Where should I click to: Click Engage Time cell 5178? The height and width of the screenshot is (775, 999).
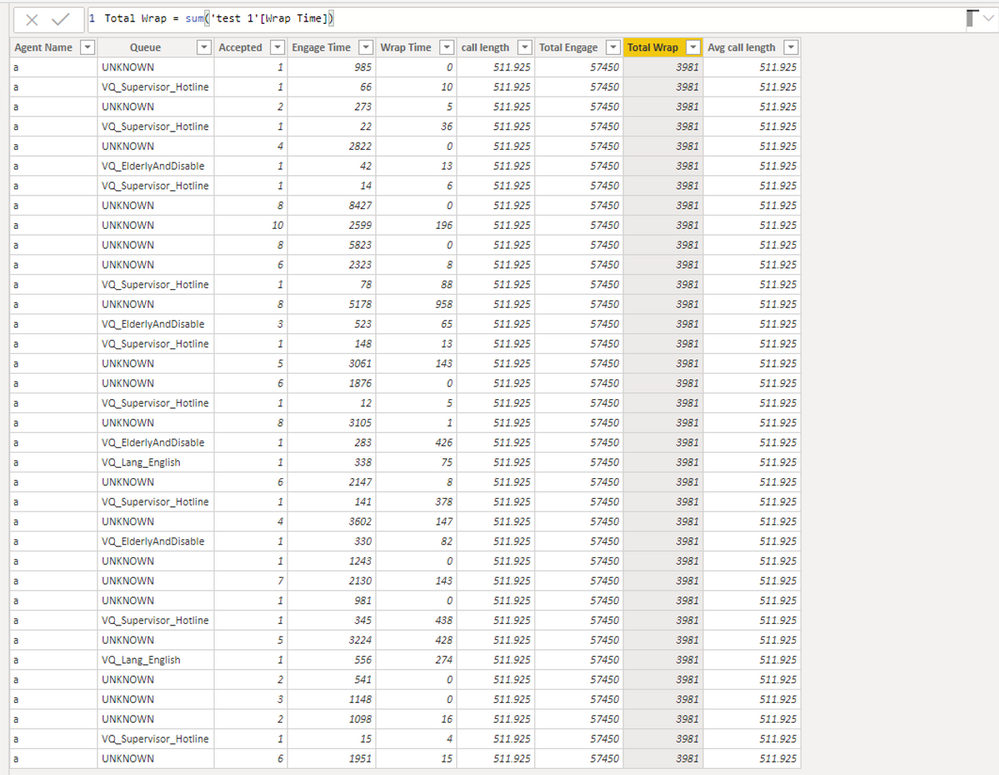click(331, 304)
